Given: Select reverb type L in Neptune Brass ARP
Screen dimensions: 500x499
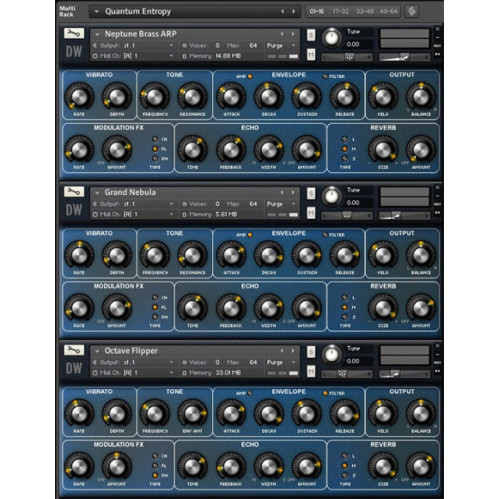Looking at the screenshot, I should pos(345,139).
